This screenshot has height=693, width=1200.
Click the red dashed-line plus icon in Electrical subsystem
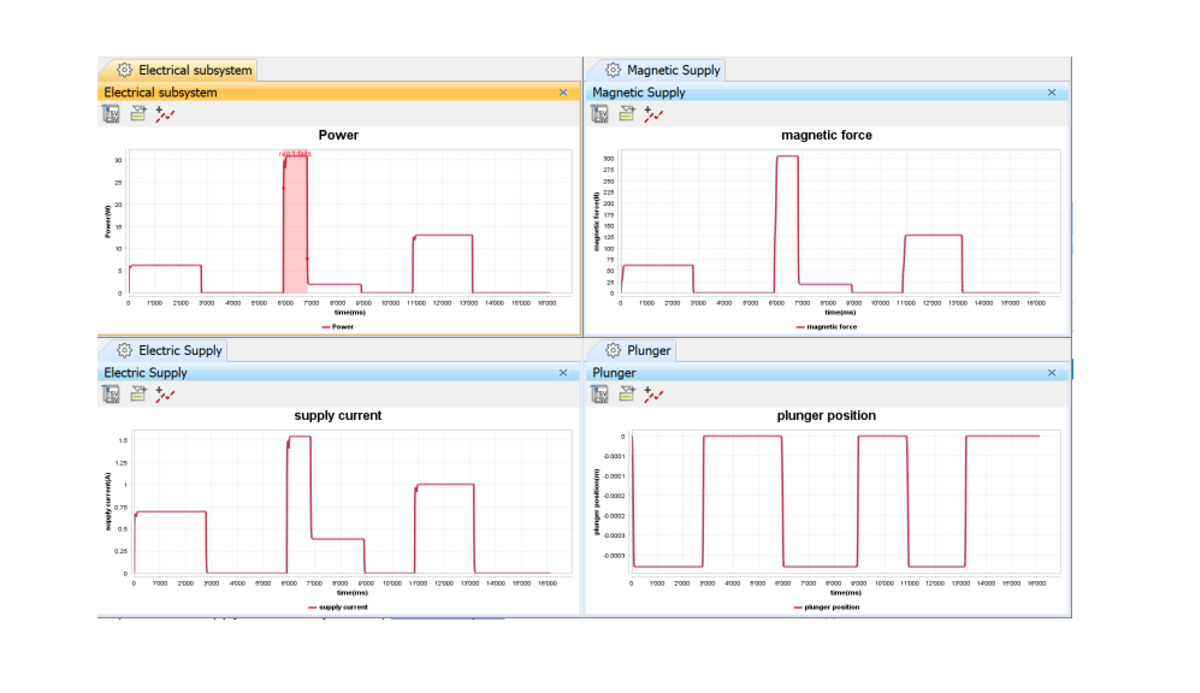[x=165, y=114]
